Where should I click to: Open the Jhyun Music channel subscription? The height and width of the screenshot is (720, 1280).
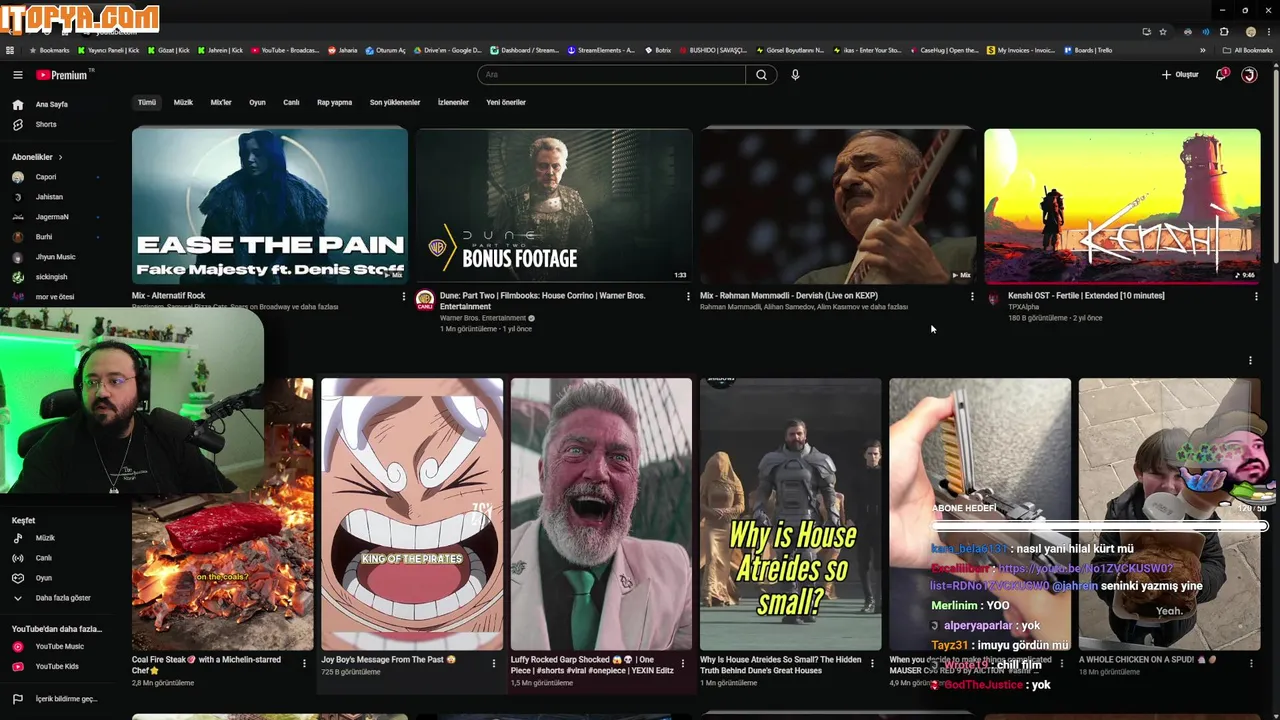[x=55, y=257]
